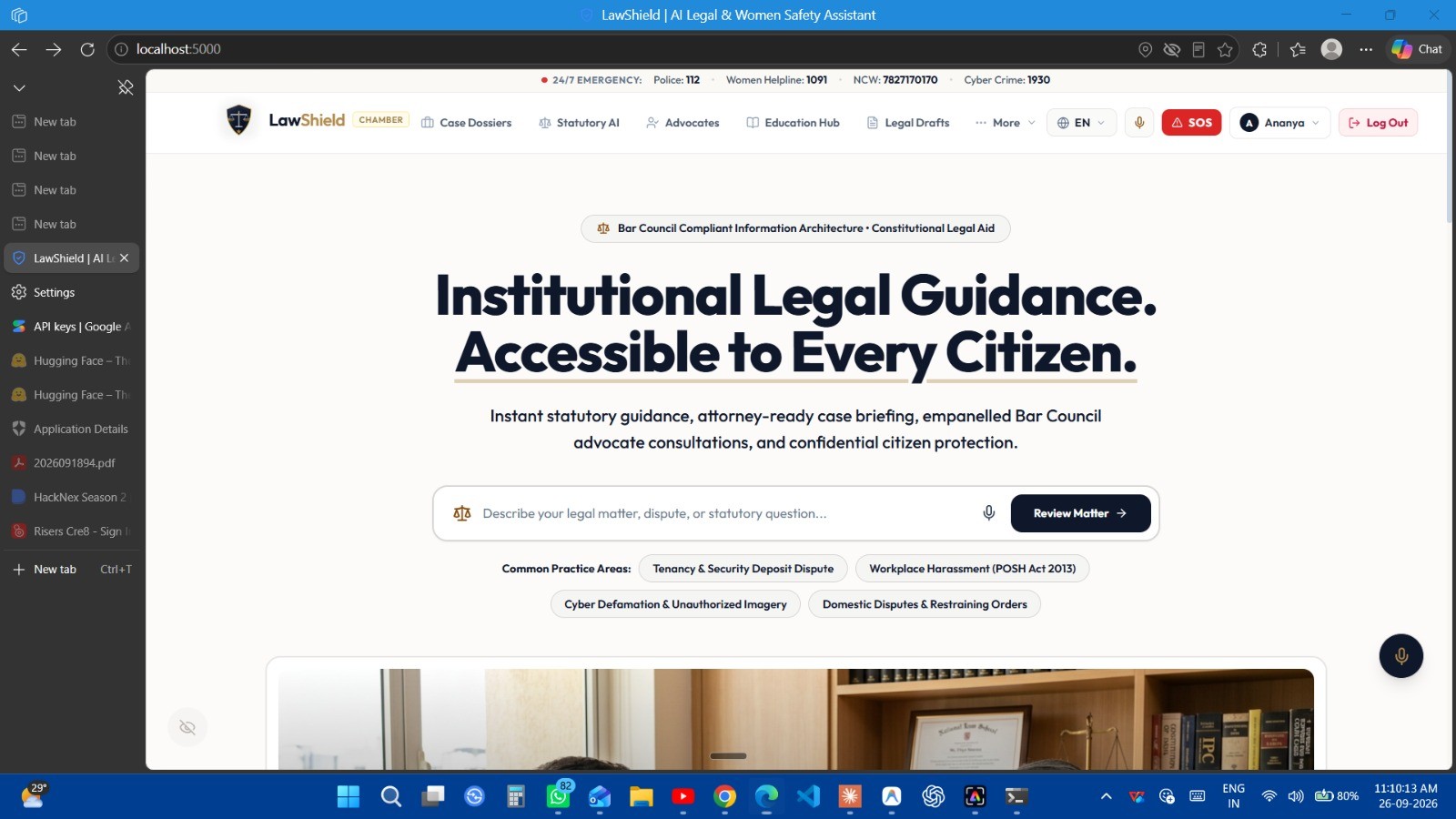Bookmark this page with the star icon

click(x=1226, y=49)
